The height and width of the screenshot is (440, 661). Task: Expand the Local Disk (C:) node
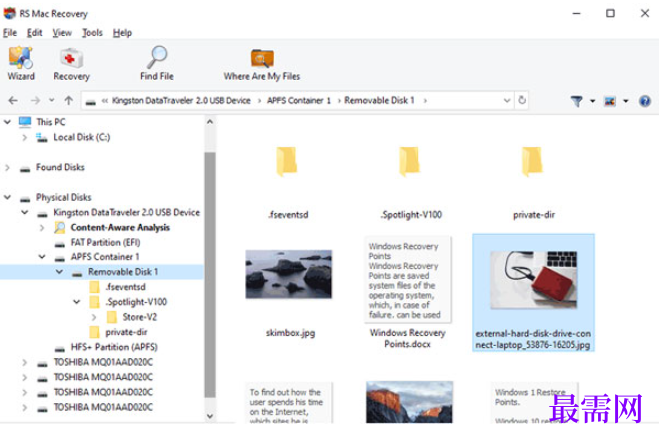(24, 137)
